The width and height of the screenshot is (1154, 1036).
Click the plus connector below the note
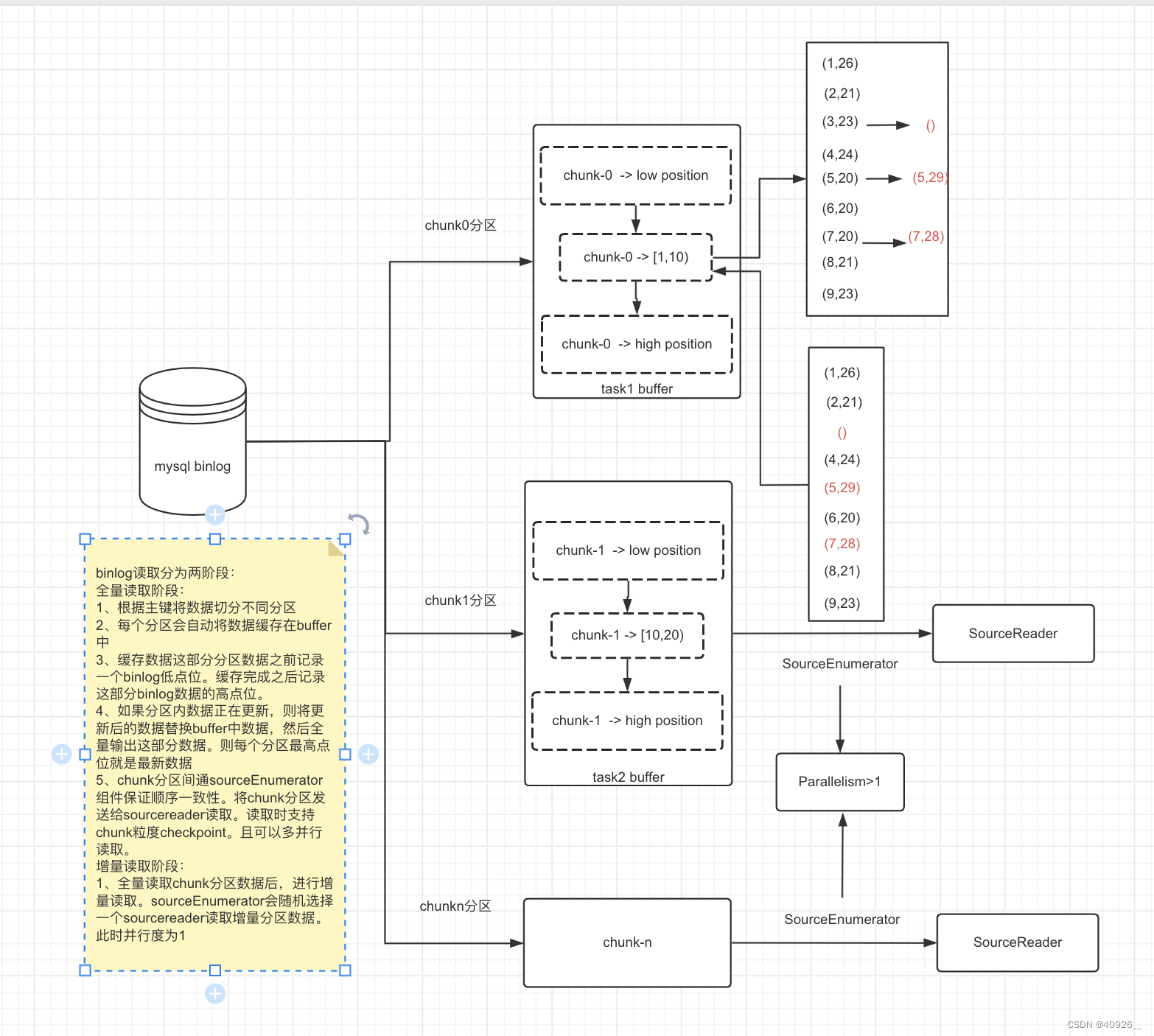(x=215, y=993)
